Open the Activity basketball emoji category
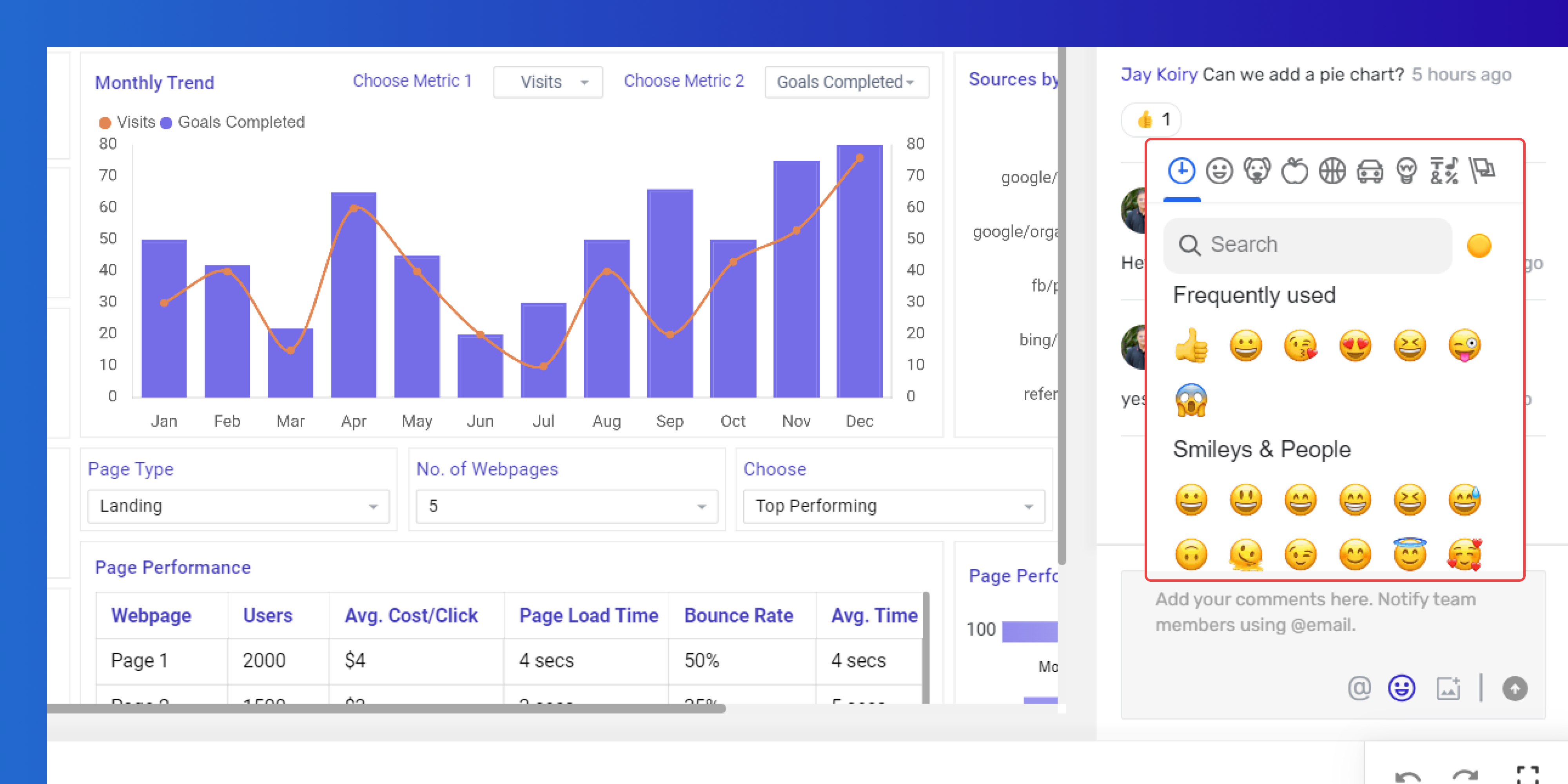This screenshot has width=1568, height=784. [1332, 171]
